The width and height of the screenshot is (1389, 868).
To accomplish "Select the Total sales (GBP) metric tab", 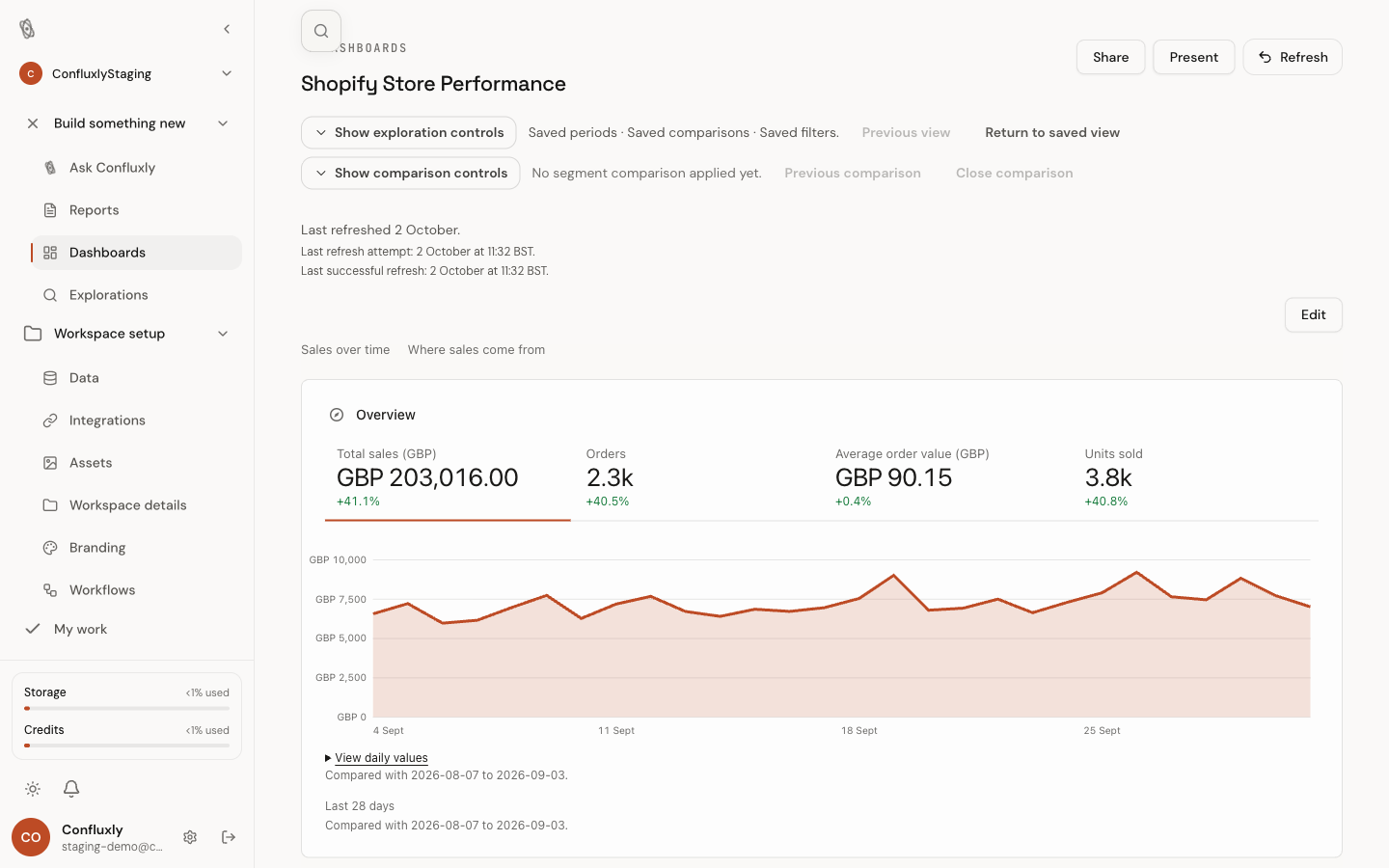I will (x=448, y=478).
